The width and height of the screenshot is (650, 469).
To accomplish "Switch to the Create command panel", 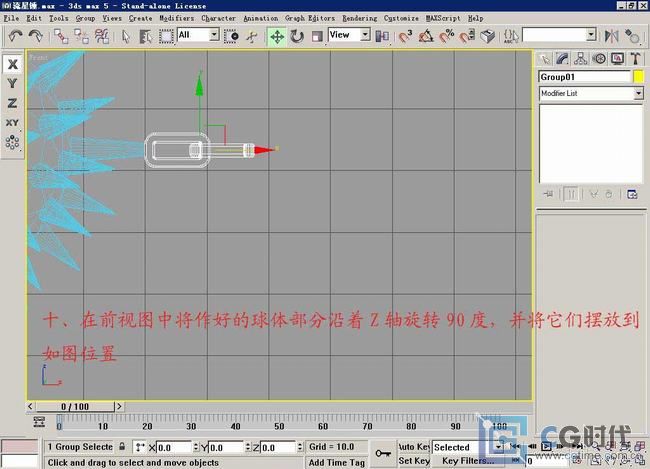I will pyautogui.click(x=545, y=59).
